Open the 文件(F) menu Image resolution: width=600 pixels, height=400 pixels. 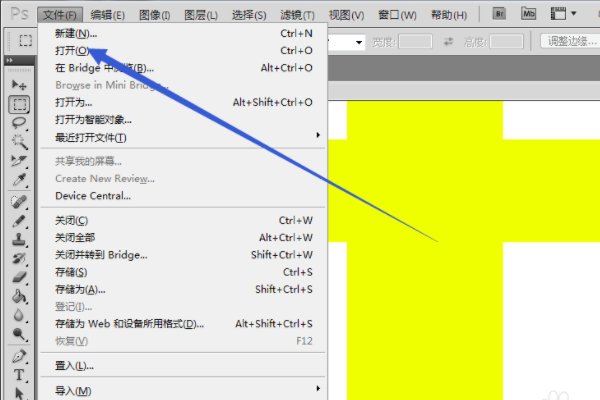point(60,15)
